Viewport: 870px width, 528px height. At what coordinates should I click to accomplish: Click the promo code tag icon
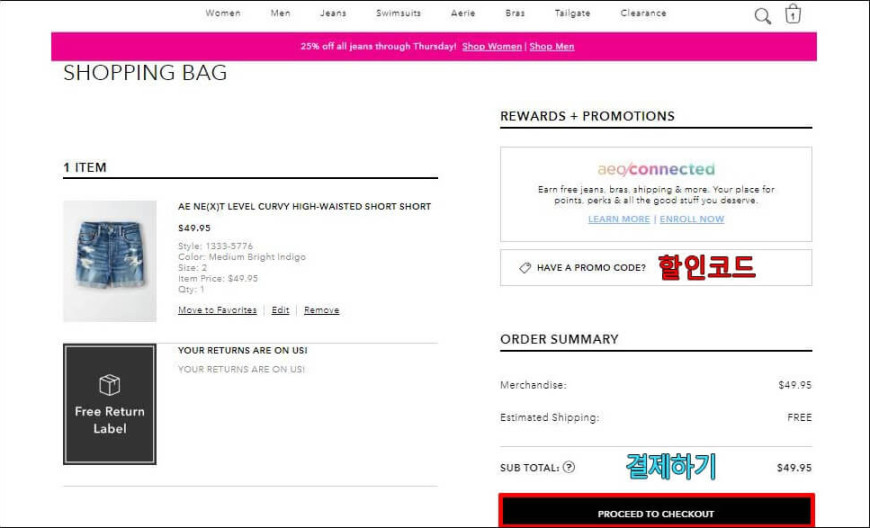[x=525, y=268]
